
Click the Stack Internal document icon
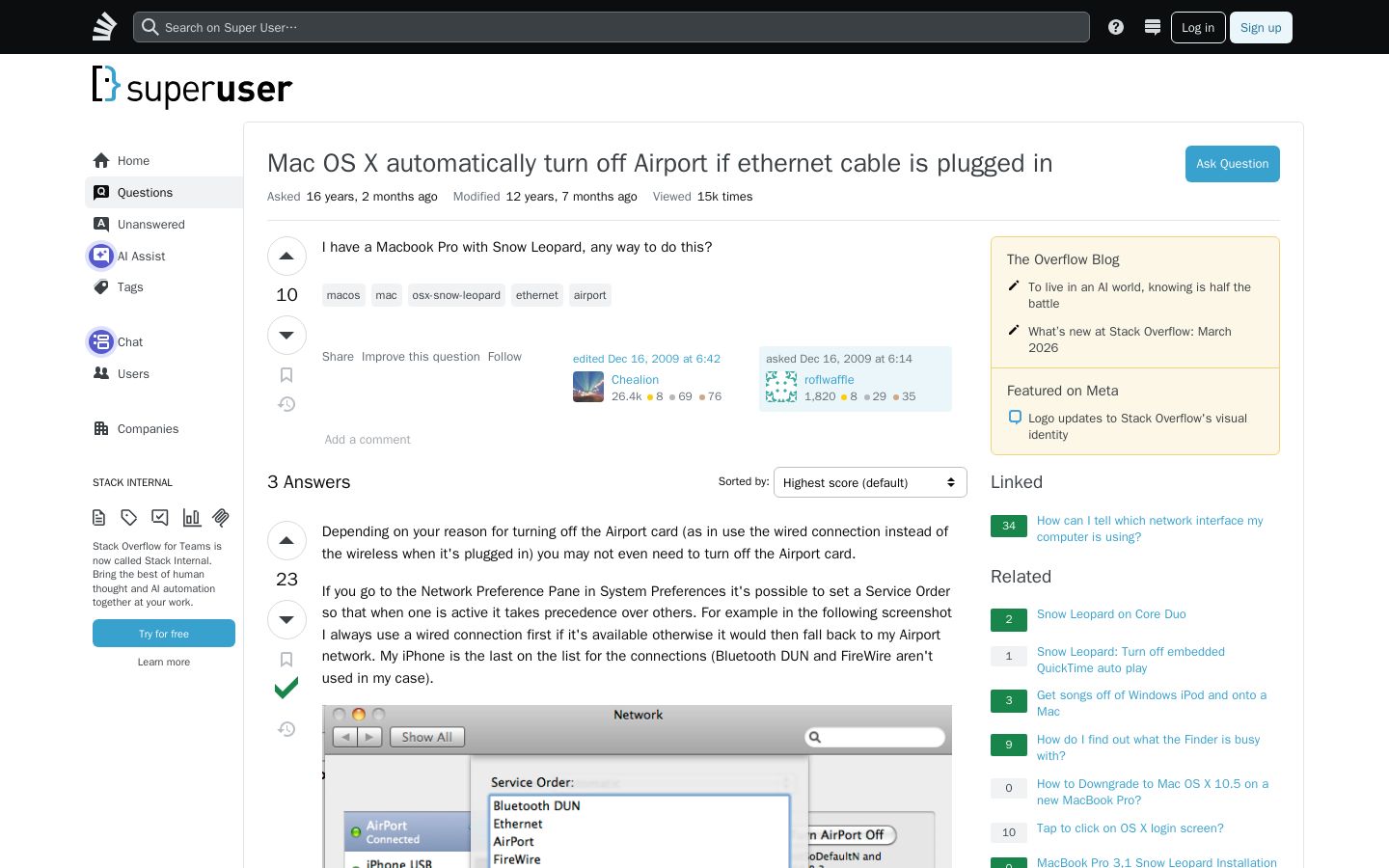[x=98, y=518]
